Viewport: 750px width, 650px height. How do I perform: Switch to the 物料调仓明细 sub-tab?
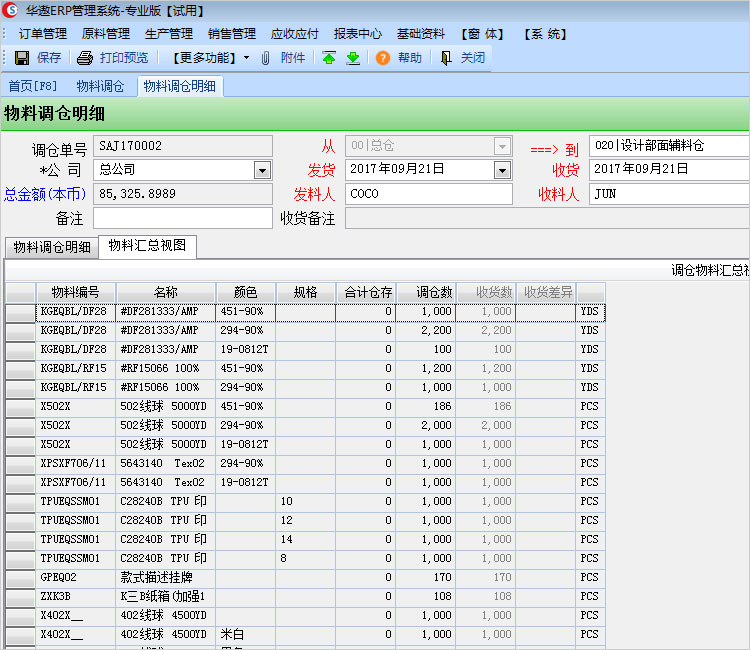pyautogui.click(x=52, y=247)
